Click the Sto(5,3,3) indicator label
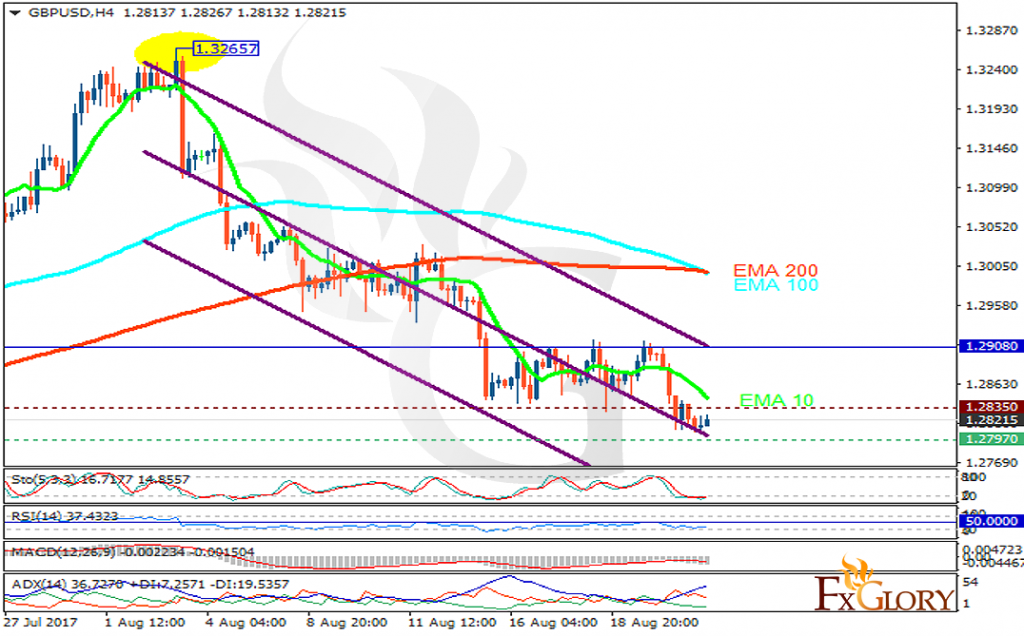1024x636 pixels. (x=100, y=479)
